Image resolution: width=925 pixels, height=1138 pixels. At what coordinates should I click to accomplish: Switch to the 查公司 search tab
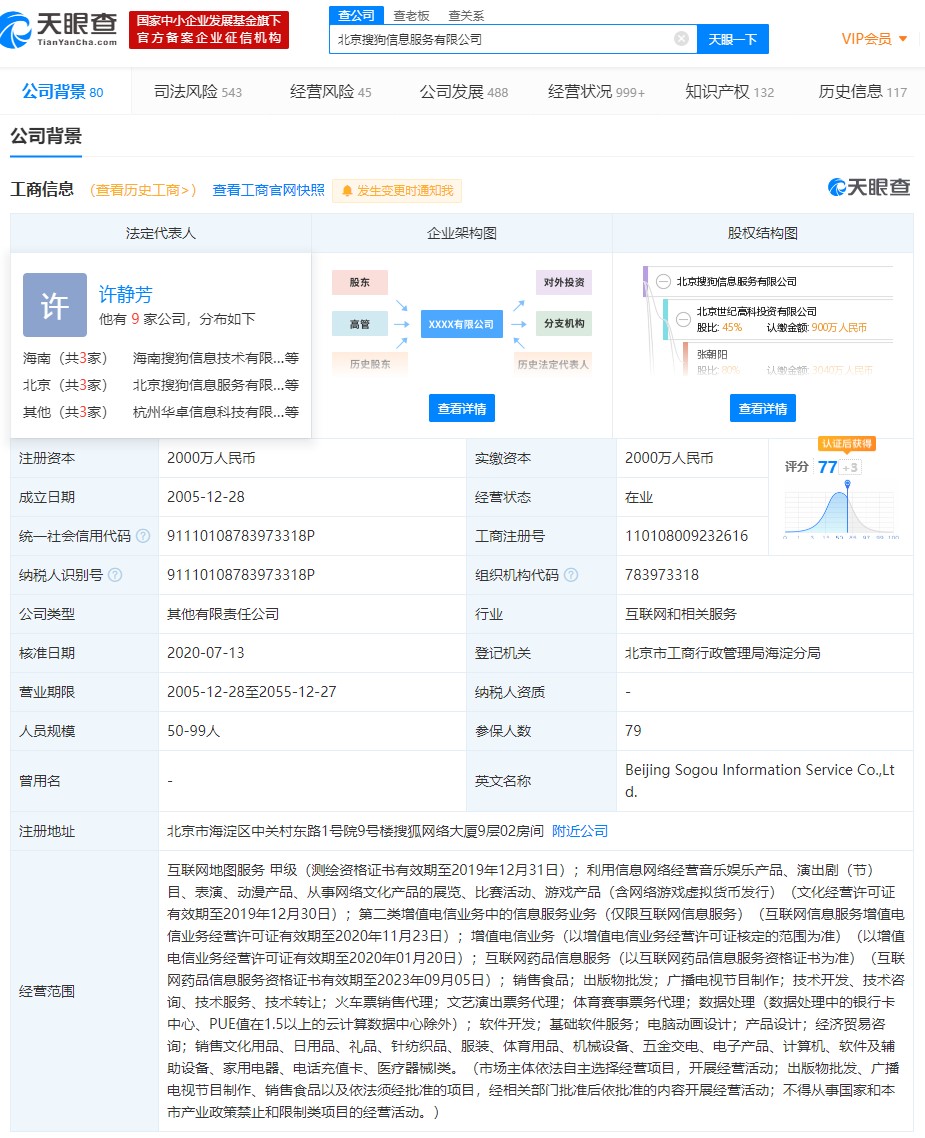356,15
